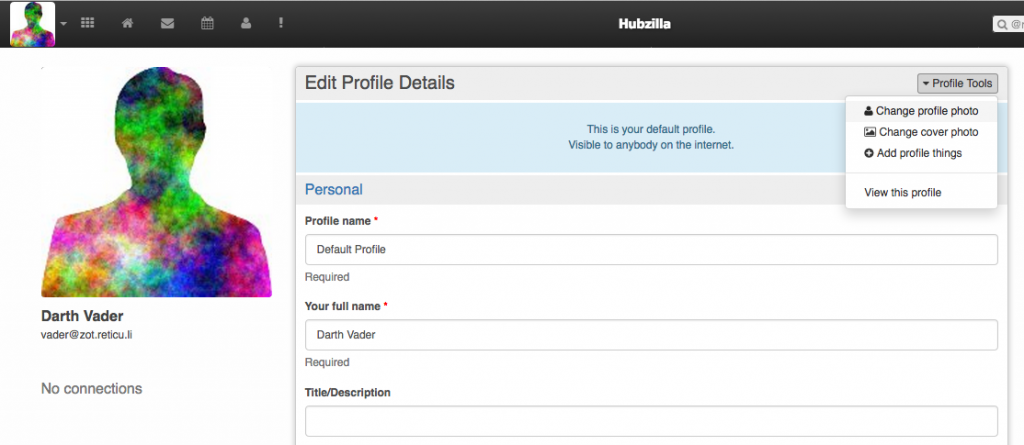Collapse the Profile Tools dropdown
Screen dimensions: 1024x445
pos(957,84)
